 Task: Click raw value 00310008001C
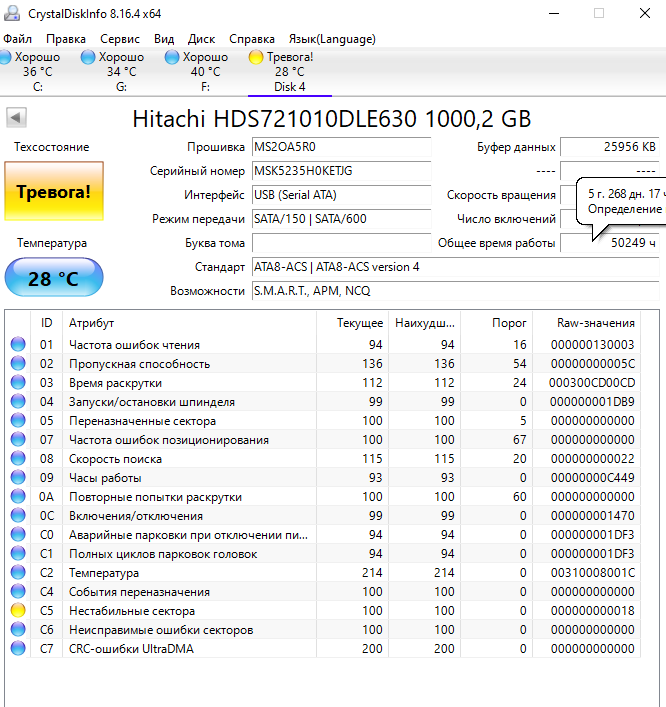click(593, 573)
